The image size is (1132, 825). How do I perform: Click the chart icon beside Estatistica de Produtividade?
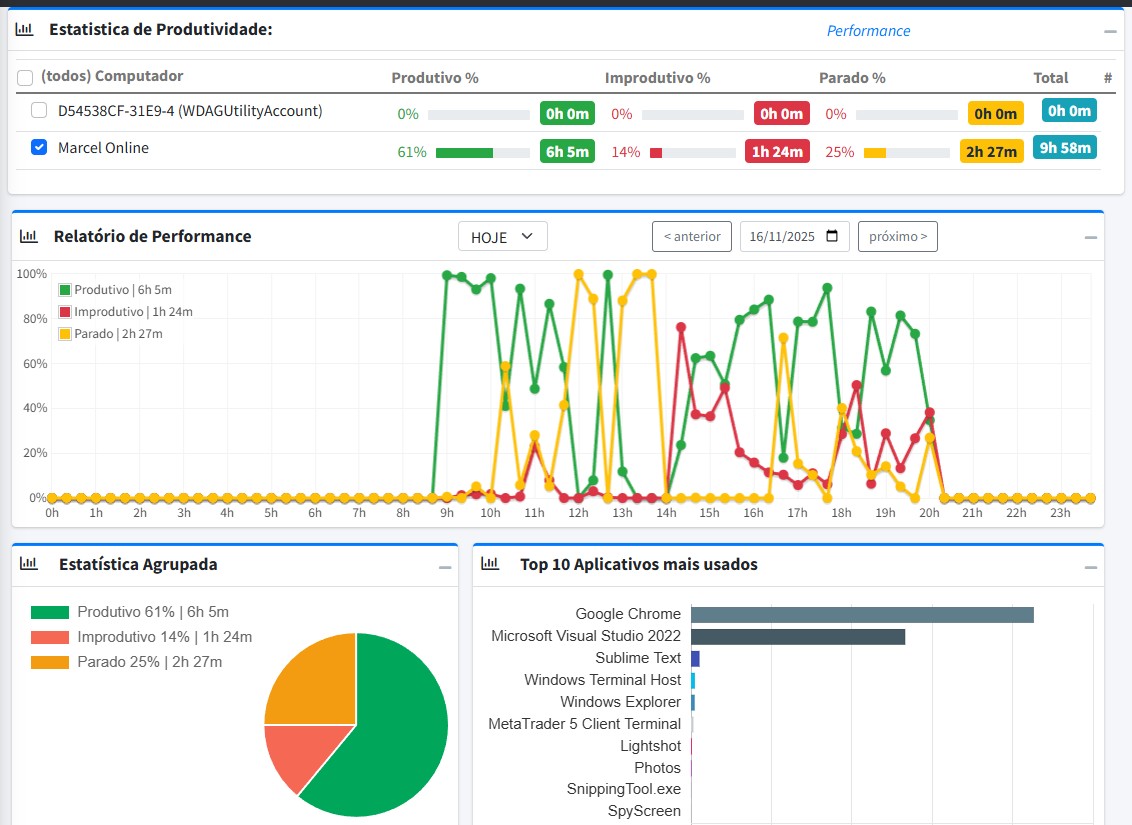[24, 30]
